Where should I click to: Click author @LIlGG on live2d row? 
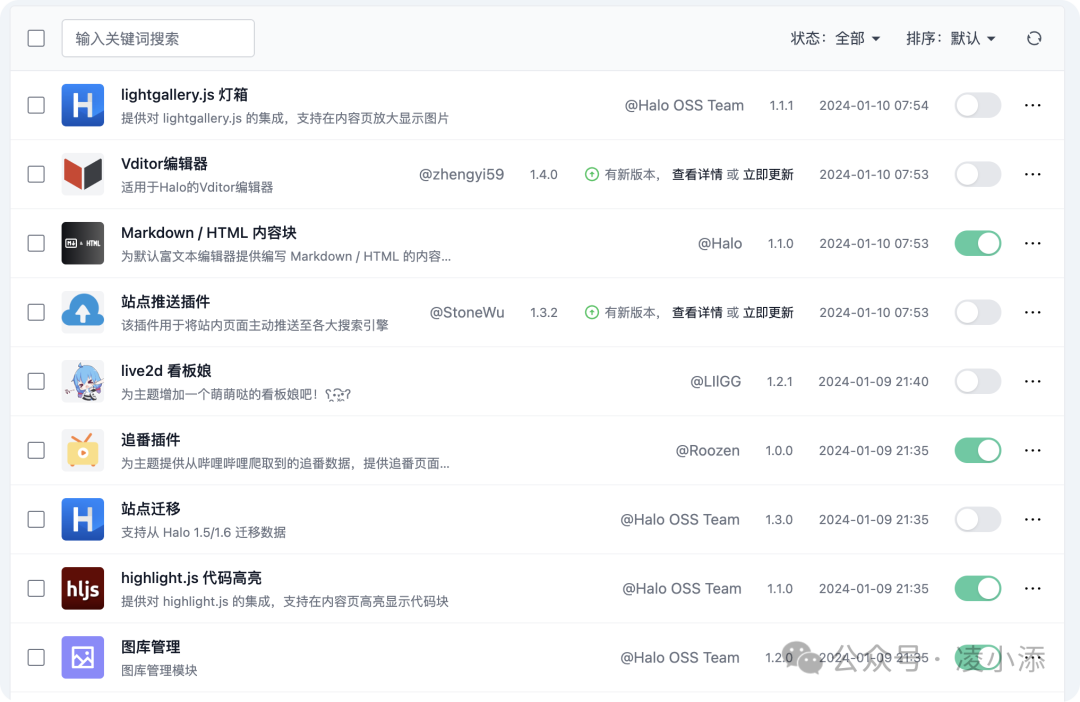716,382
